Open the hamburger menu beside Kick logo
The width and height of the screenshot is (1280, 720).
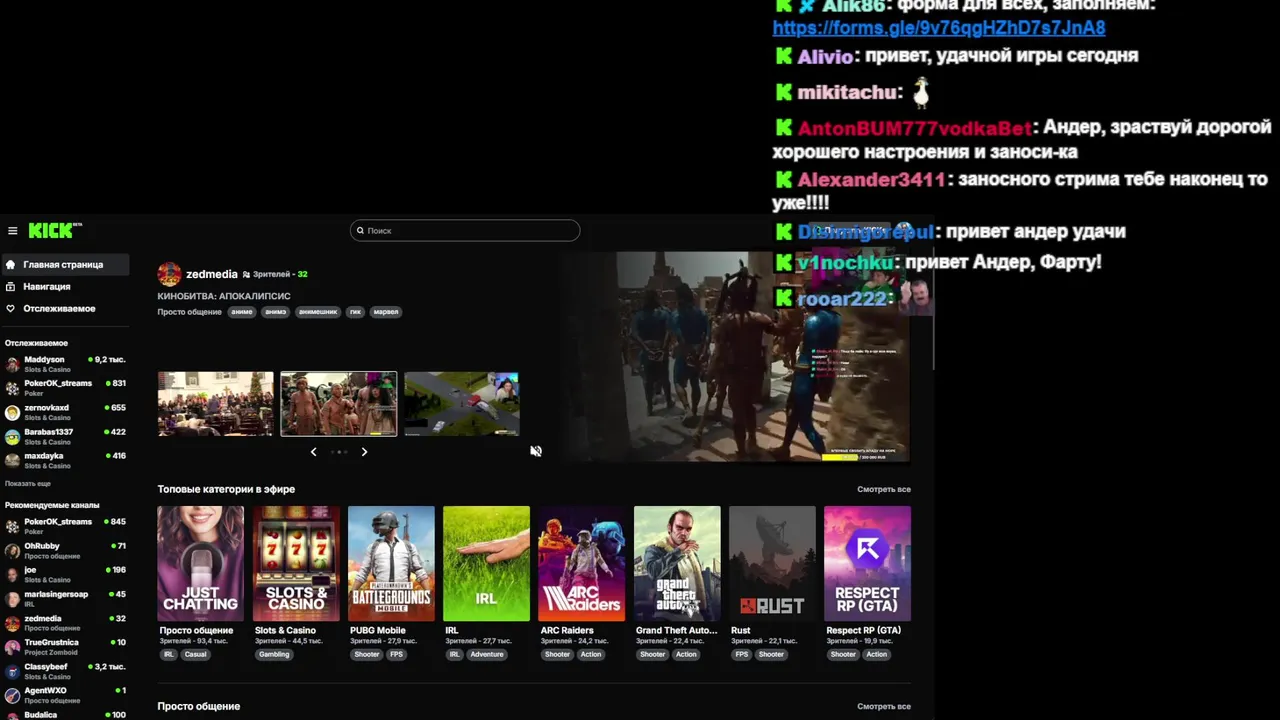(x=13, y=231)
